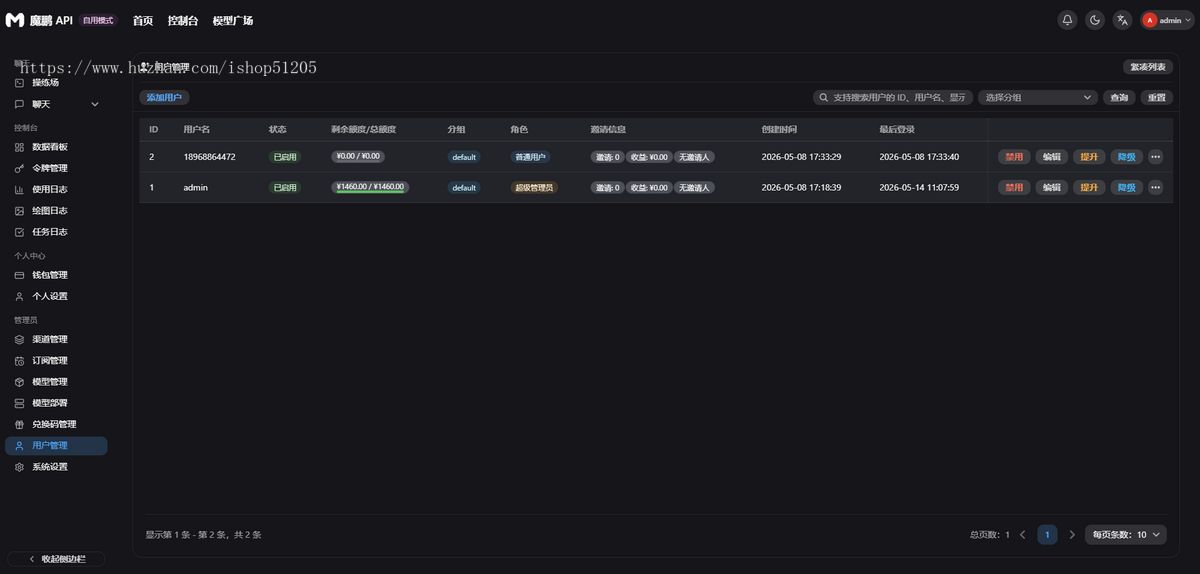Go to 控制台 in top navigation

tap(183, 20)
